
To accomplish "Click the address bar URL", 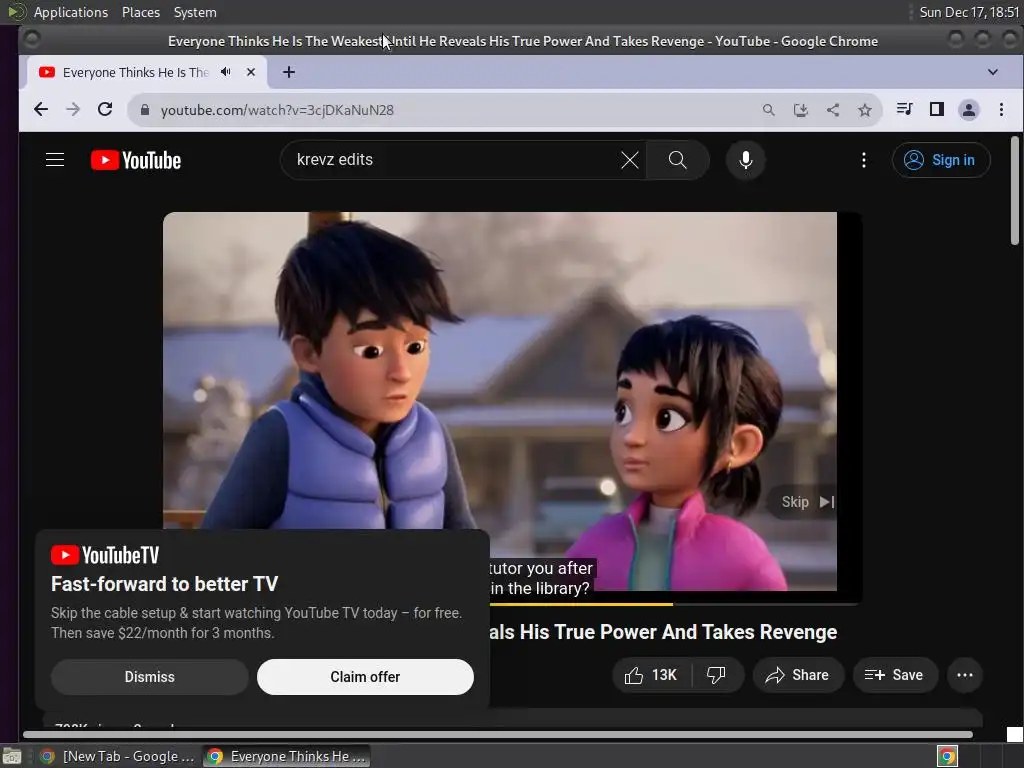I will 277,110.
